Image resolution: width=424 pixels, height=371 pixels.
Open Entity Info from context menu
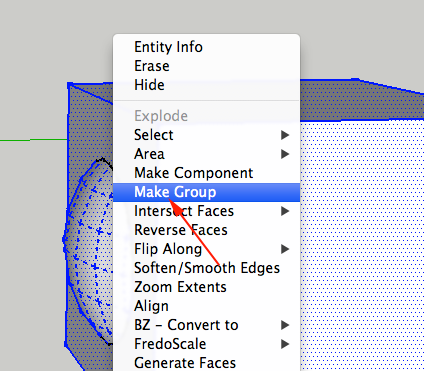point(206,47)
